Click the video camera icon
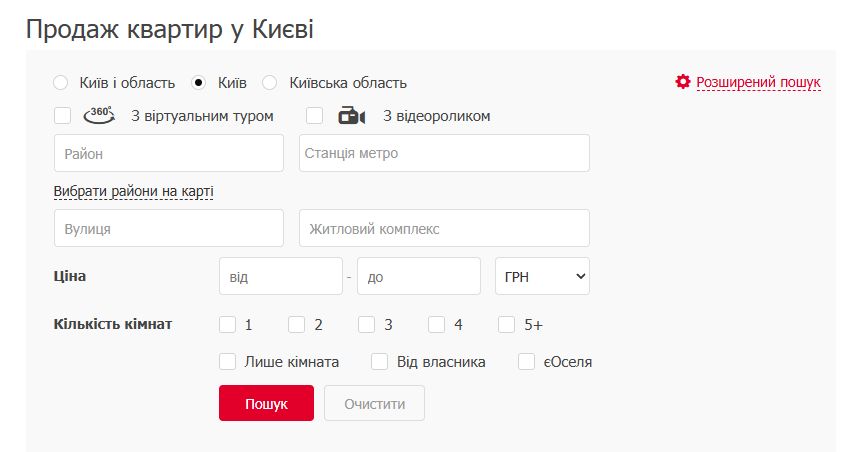Screen dimensions: 853x452 point(351,116)
